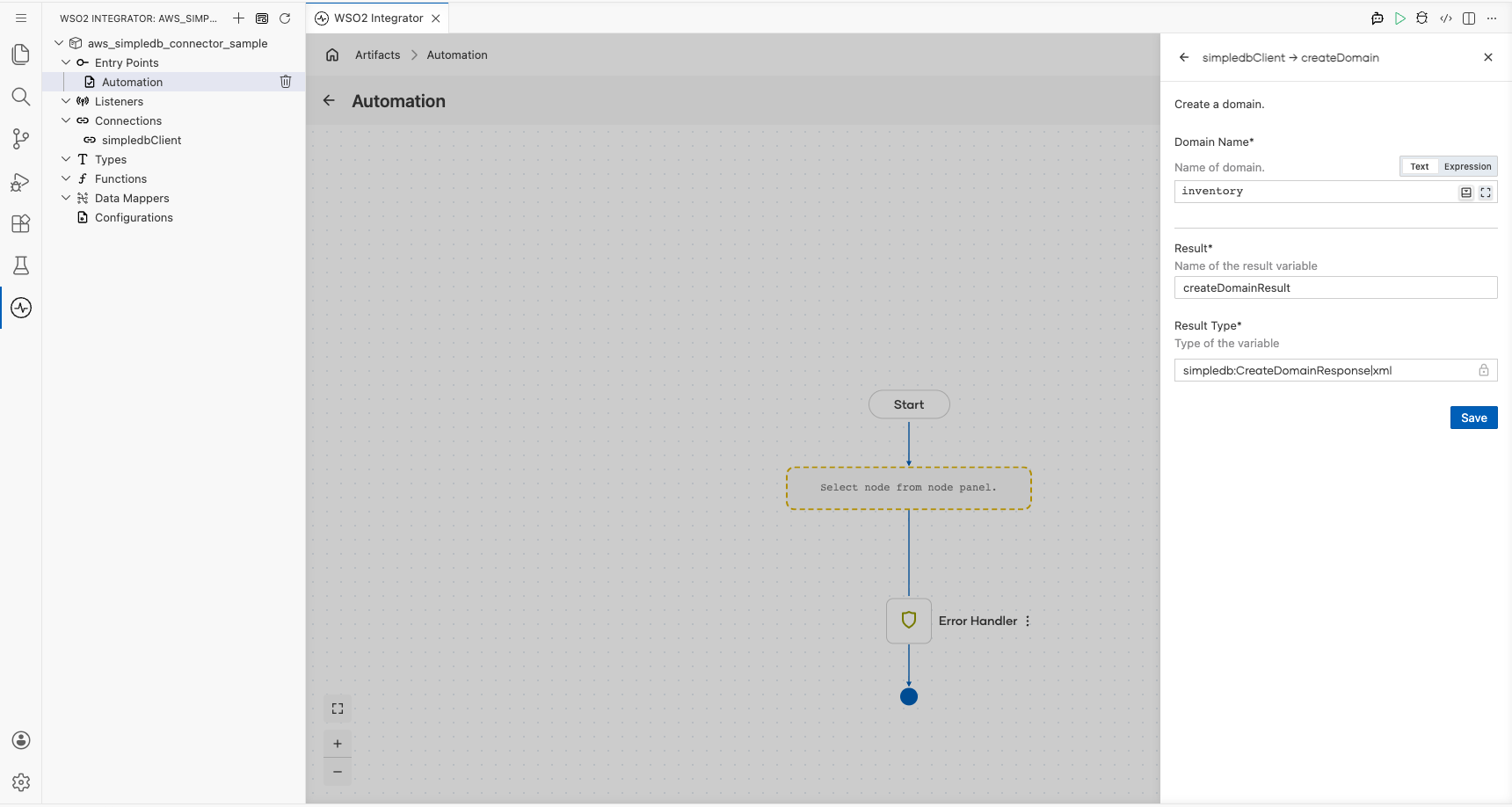Collapse the Listeners section
This screenshot has height=807, width=1512.
66,101
